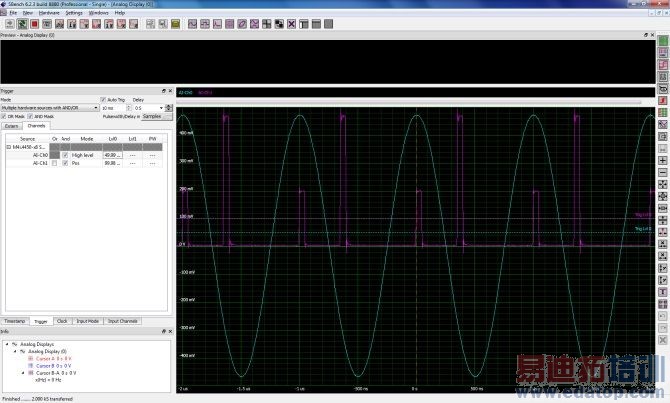Toggle the OR Mask checkbox
The height and width of the screenshot is (403, 670).
click(x=5, y=116)
